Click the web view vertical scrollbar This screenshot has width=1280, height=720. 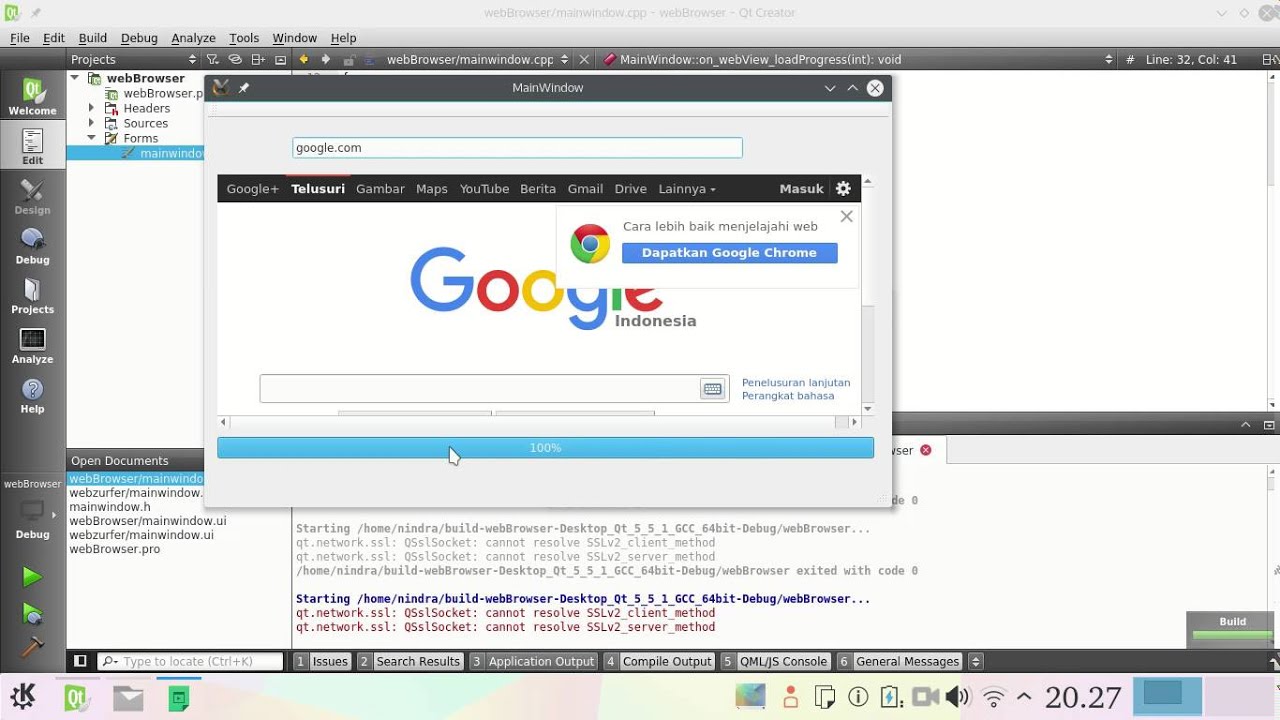click(867, 295)
